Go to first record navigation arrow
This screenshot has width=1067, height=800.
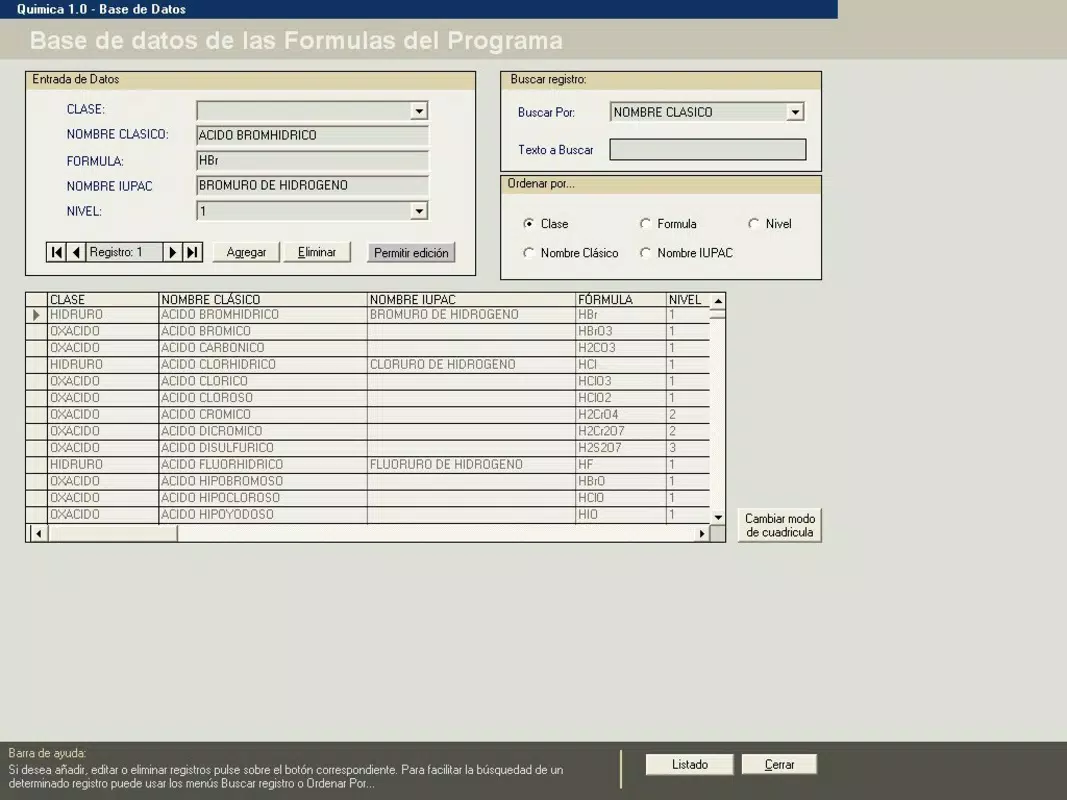56,252
